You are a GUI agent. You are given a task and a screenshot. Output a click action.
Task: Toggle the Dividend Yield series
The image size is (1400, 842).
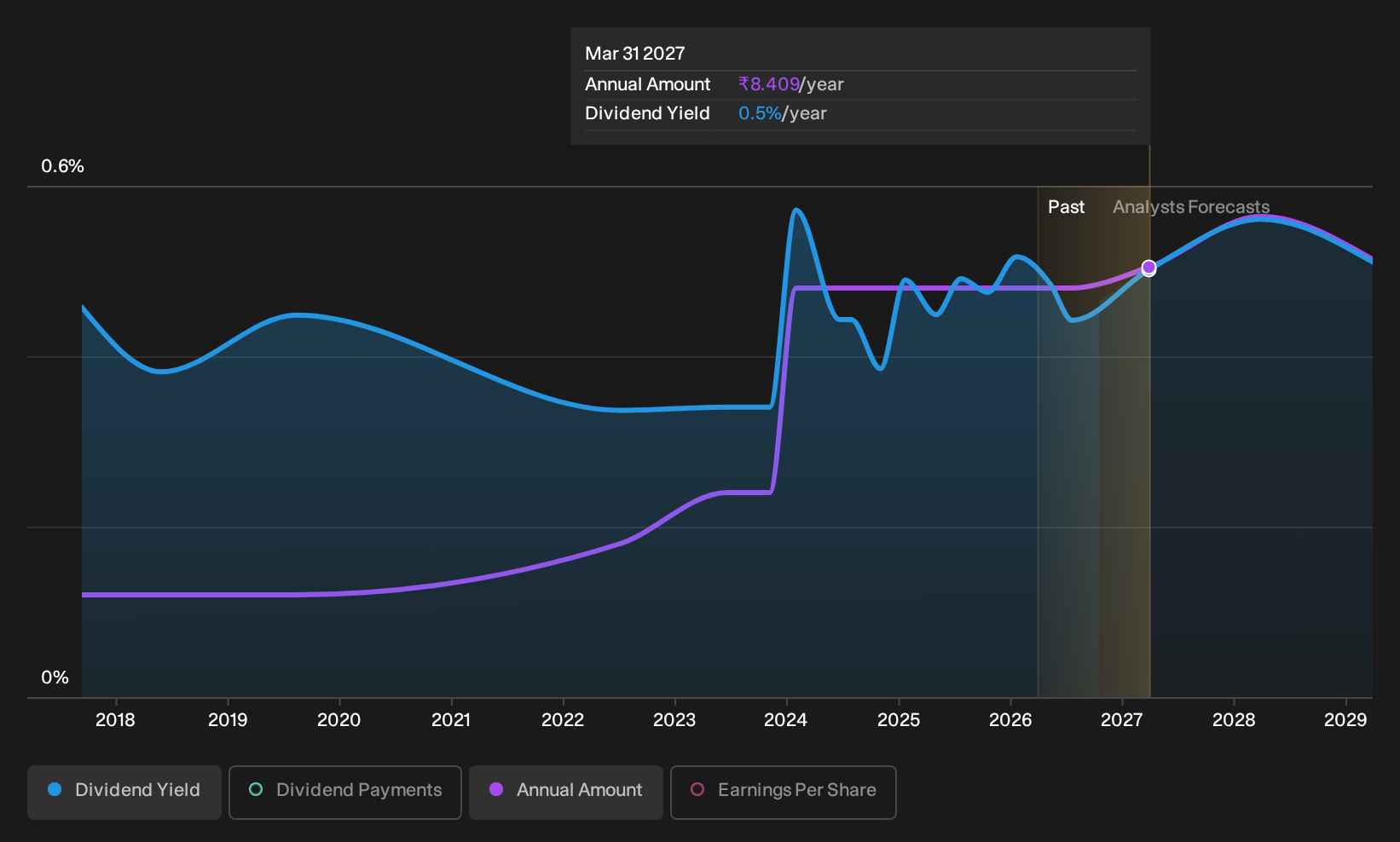tap(124, 793)
